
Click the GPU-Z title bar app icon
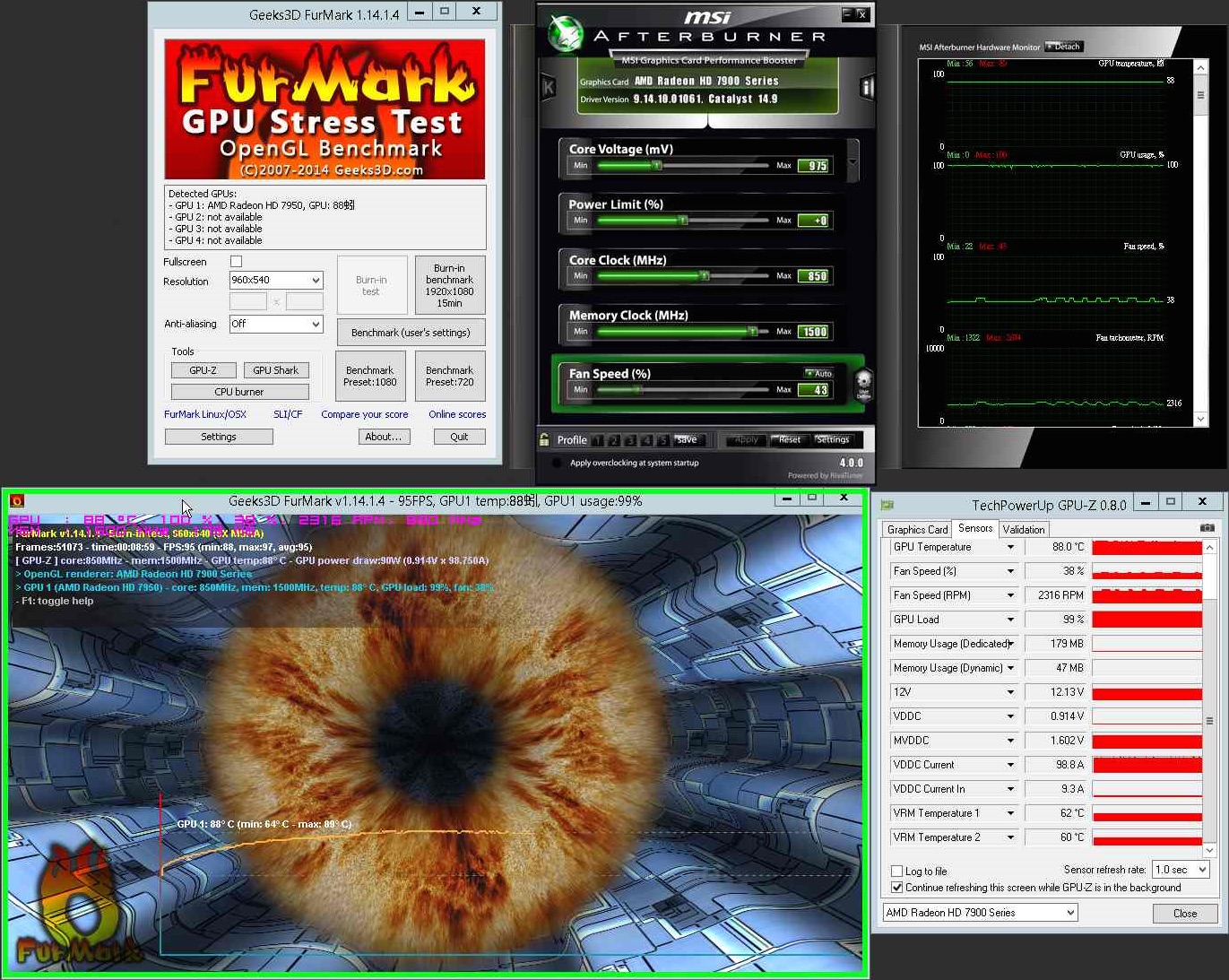click(887, 505)
